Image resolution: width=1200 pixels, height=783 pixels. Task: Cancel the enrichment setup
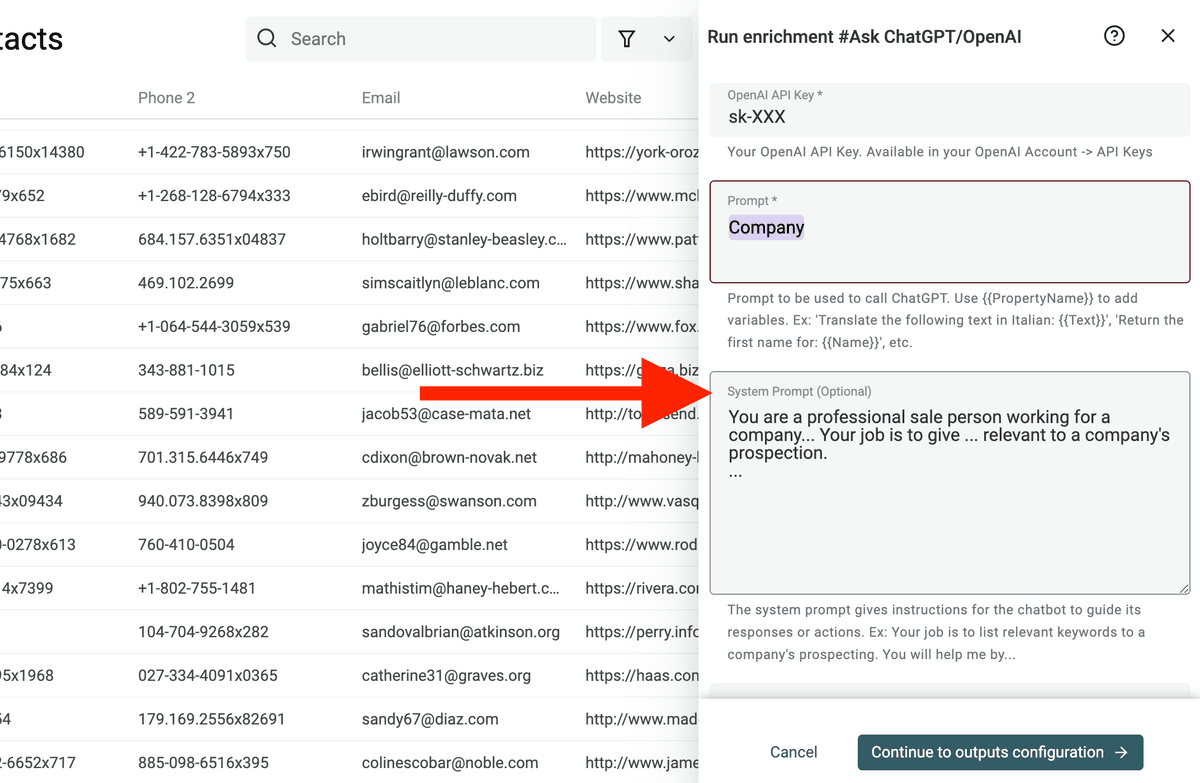[793, 752]
